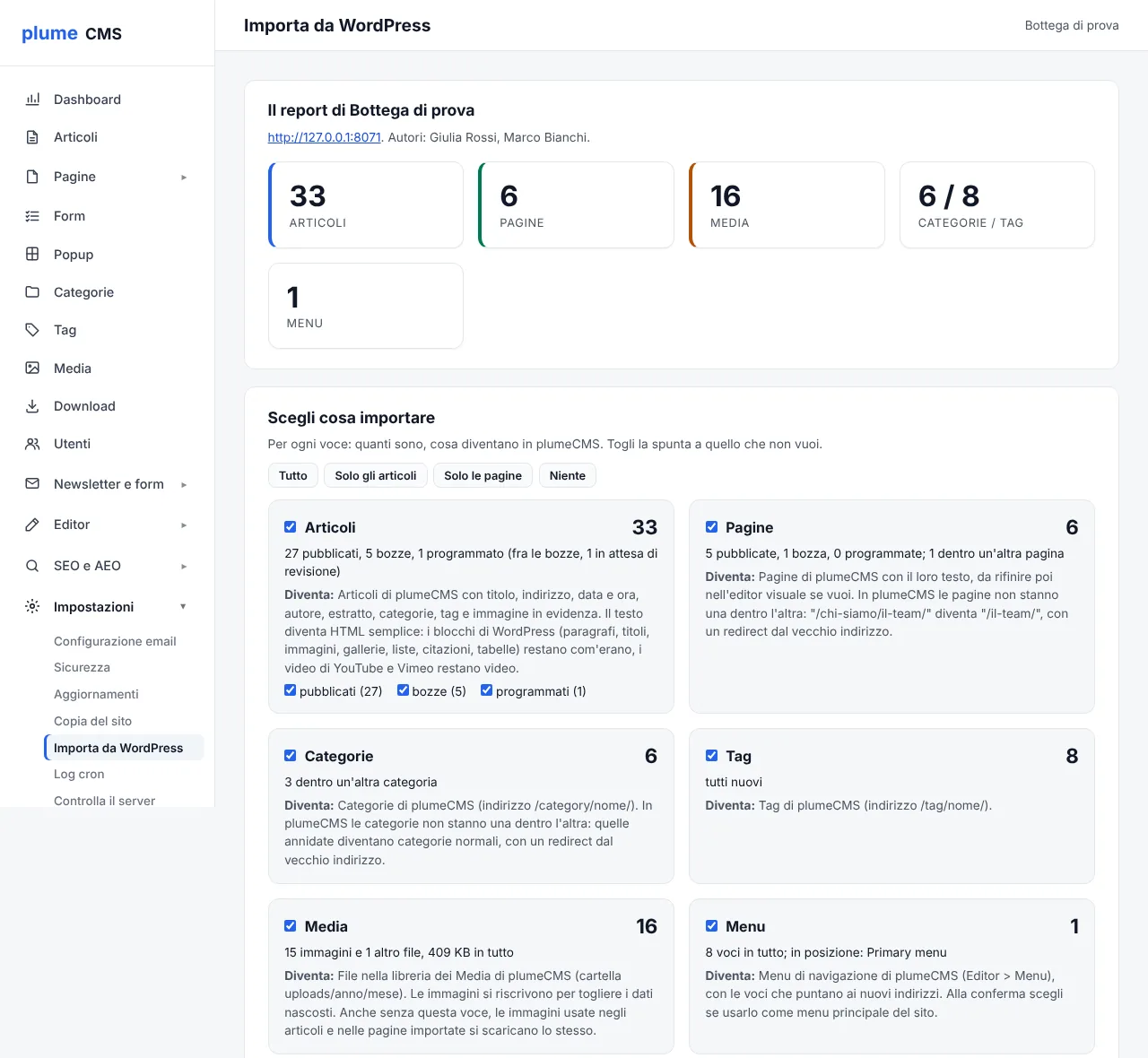Choose the Solo gli articoli preset
The width and height of the screenshot is (1148, 1058).
(x=376, y=475)
